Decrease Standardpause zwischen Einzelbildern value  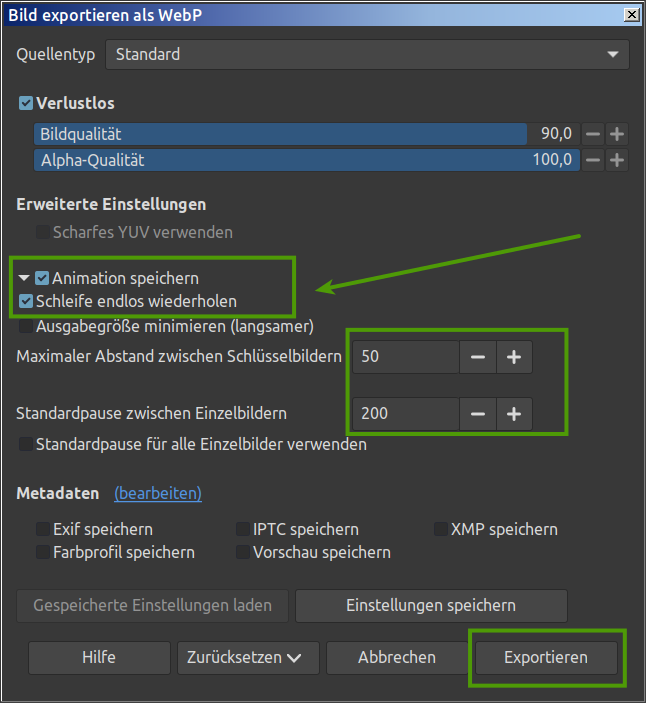[x=478, y=413]
